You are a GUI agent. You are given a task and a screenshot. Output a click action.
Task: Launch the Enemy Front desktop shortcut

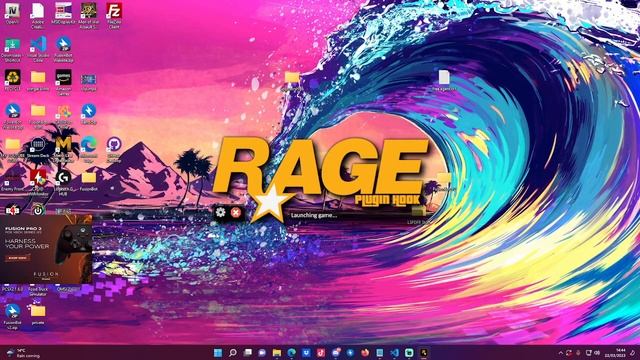pyautogui.click(x=12, y=180)
